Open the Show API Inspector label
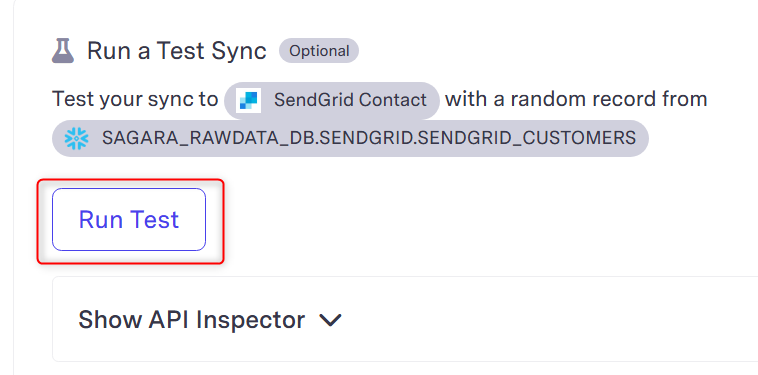The image size is (758, 375). (x=191, y=319)
